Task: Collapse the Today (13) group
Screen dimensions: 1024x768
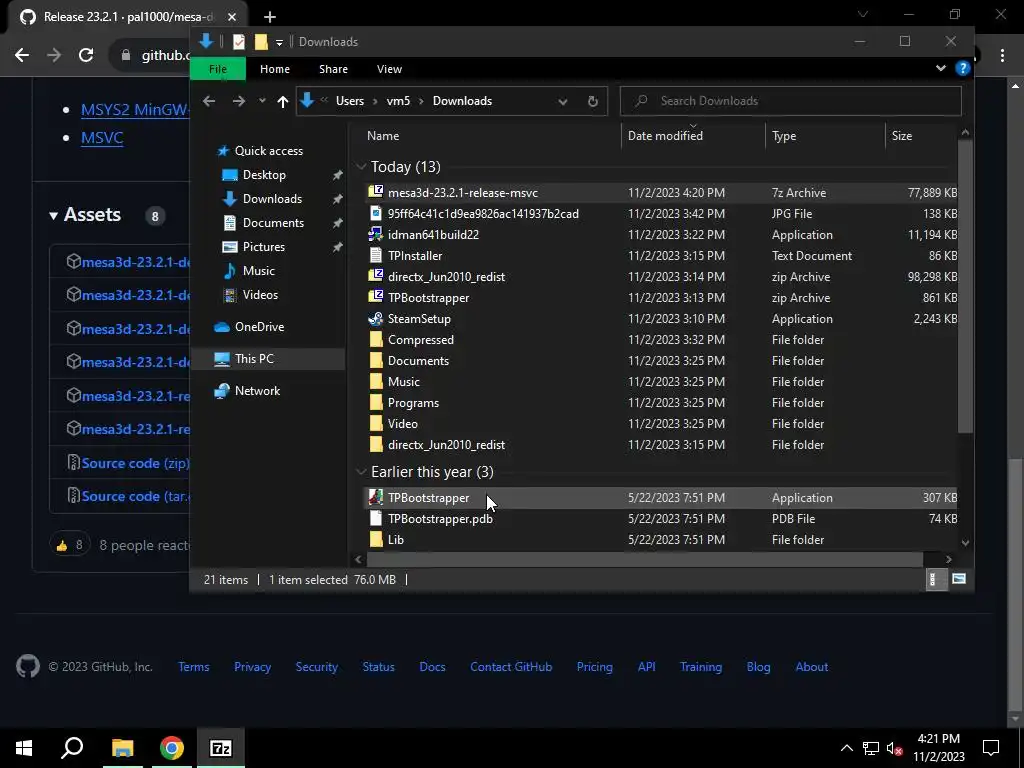Action: click(x=361, y=167)
